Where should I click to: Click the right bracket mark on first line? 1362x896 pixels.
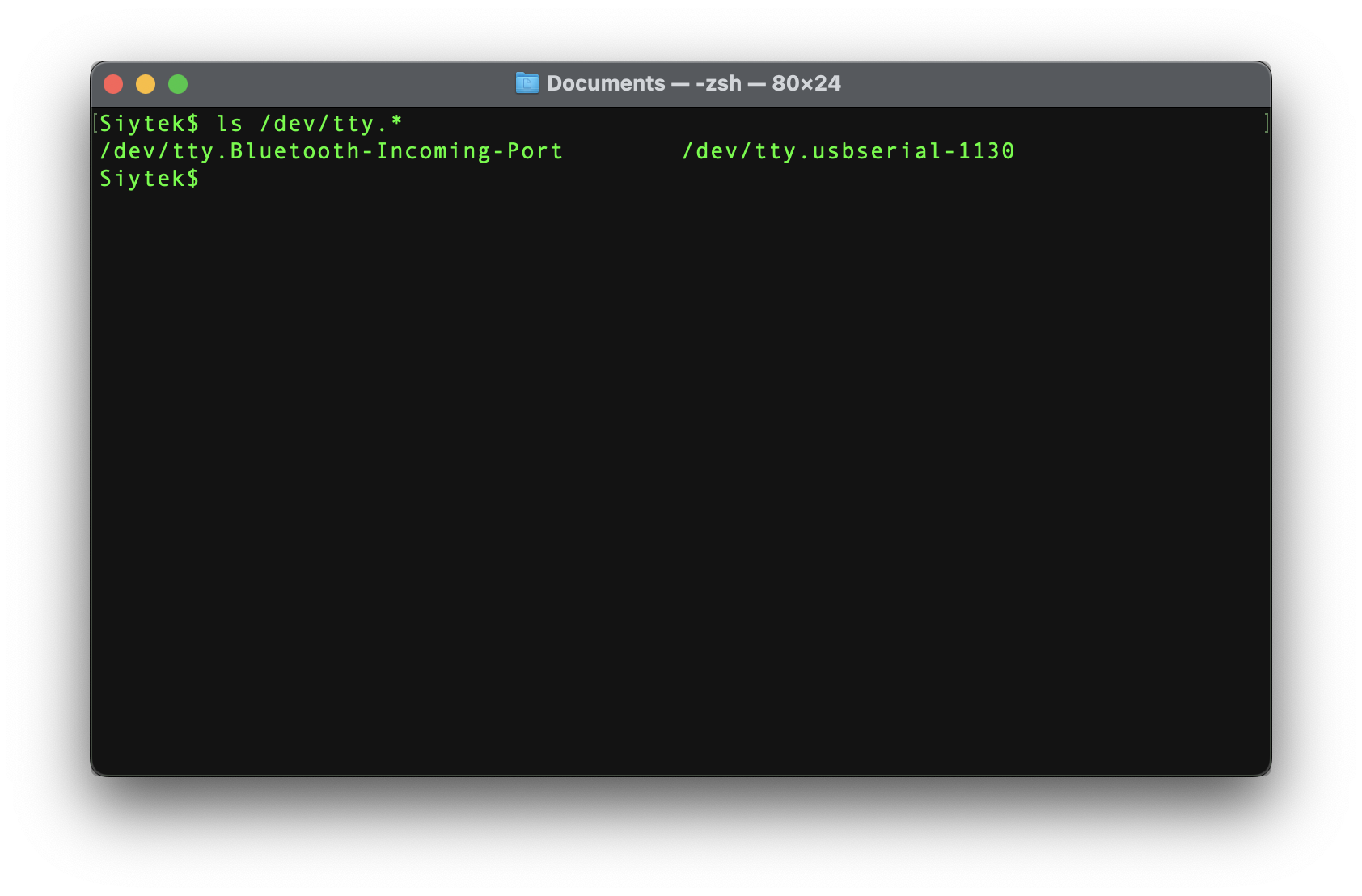click(x=1266, y=123)
